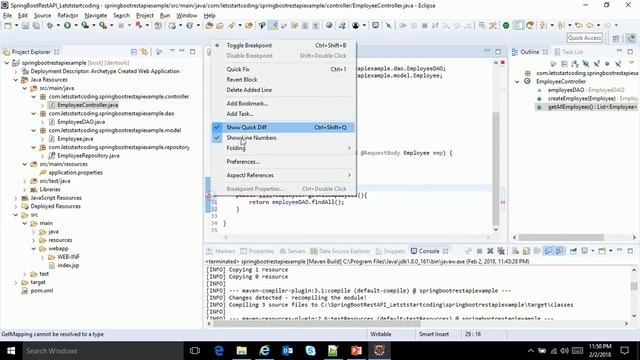
Task: Open Preferences from context menu
Action: tap(283, 162)
